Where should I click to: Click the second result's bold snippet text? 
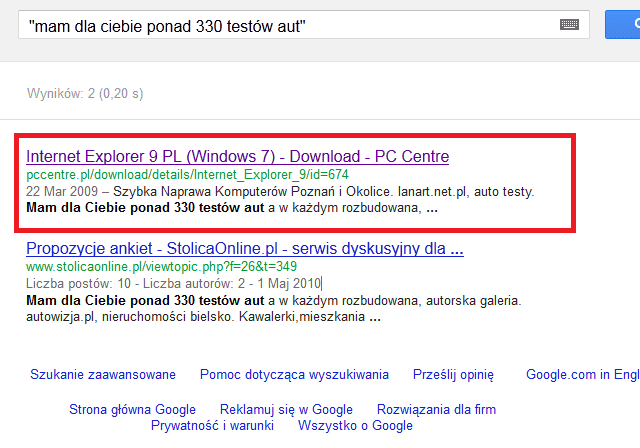click(x=144, y=300)
